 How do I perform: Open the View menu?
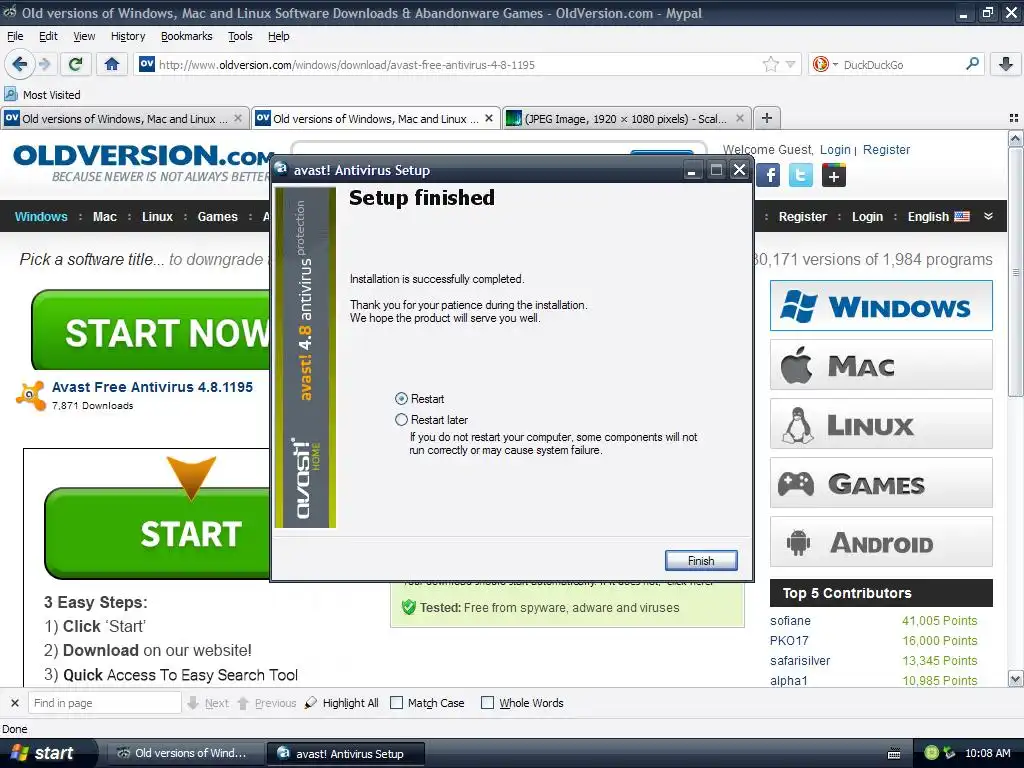pyautogui.click(x=84, y=36)
